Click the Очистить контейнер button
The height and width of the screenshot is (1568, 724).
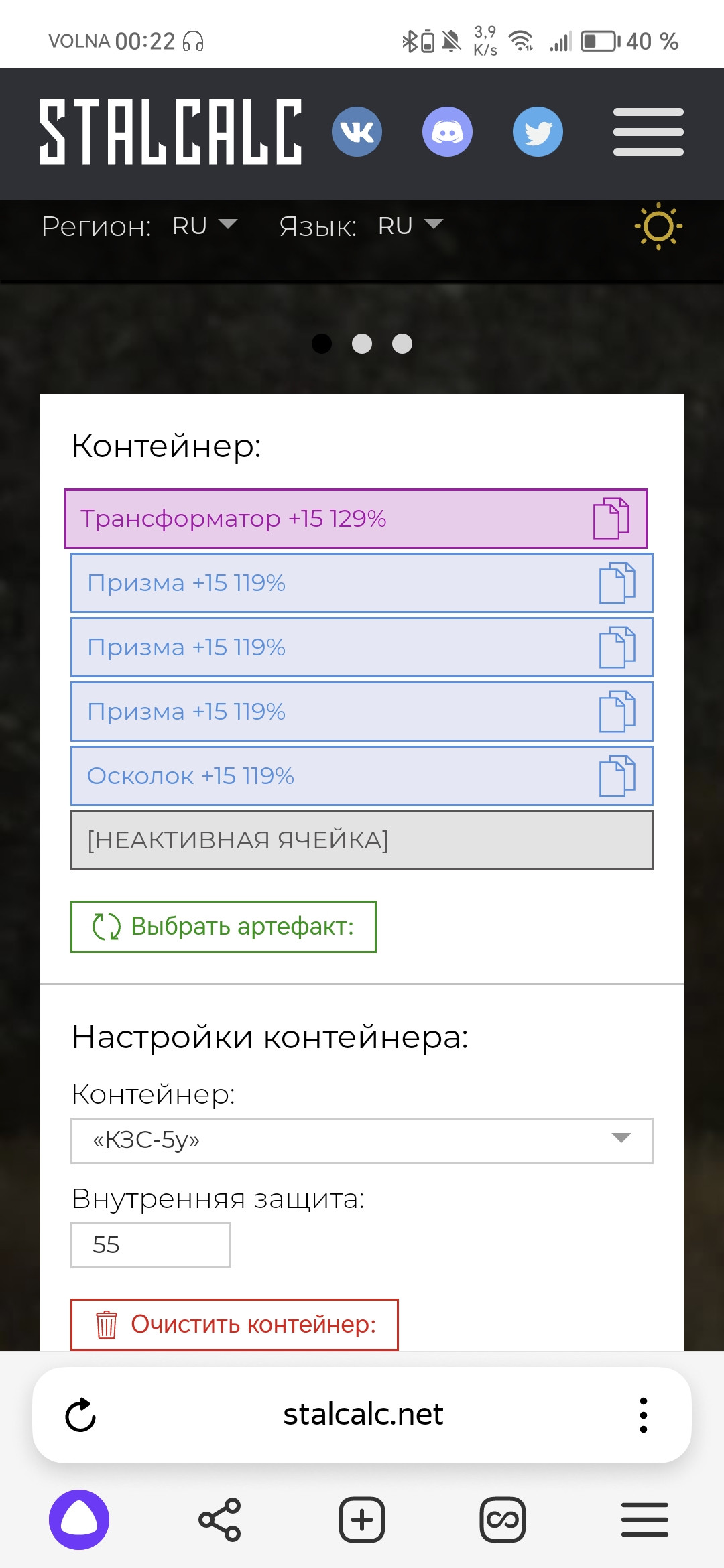pos(235,1325)
